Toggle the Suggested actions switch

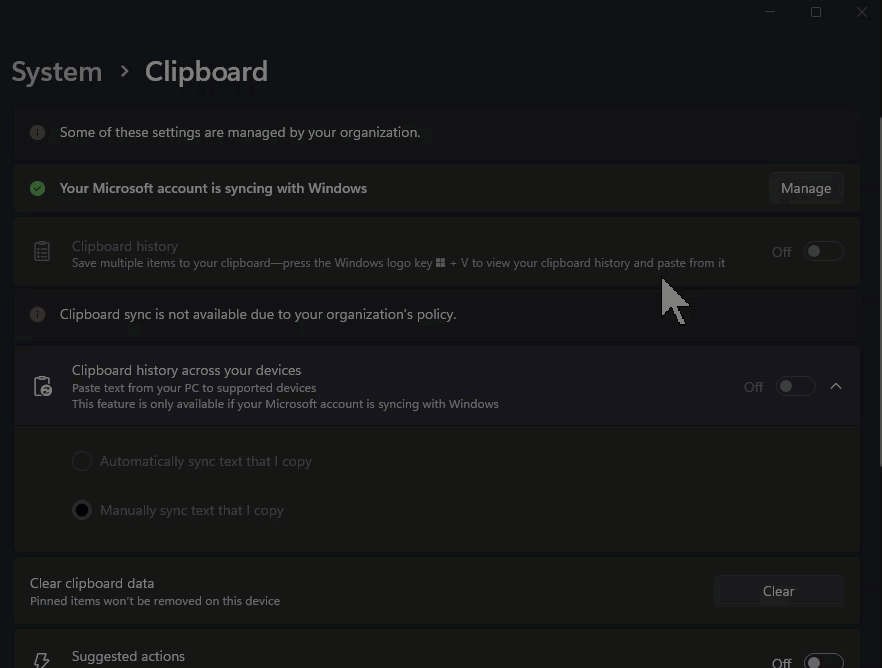pyautogui.click(x=824, y=661)
